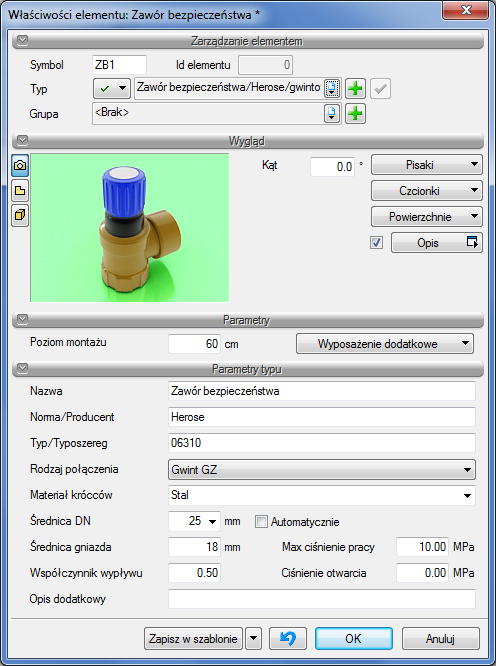This screenshot has height=666, width=496.
Task: Switch to the folder view icon
Action: tap(20, 190)
